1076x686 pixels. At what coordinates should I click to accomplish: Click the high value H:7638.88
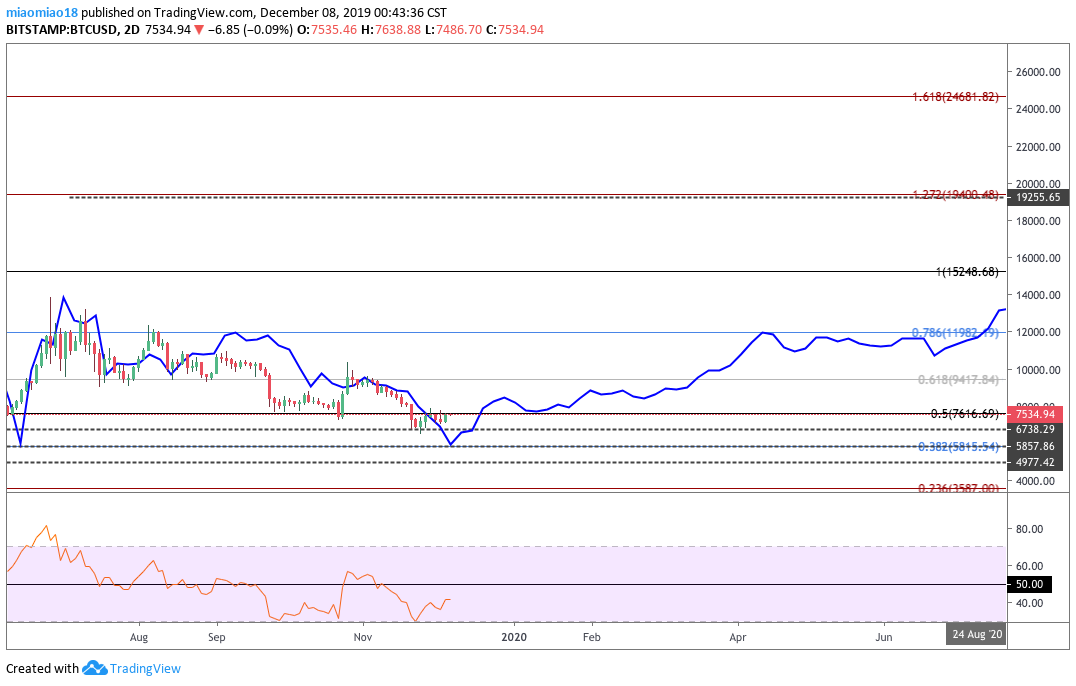click(x=390, y=29)
